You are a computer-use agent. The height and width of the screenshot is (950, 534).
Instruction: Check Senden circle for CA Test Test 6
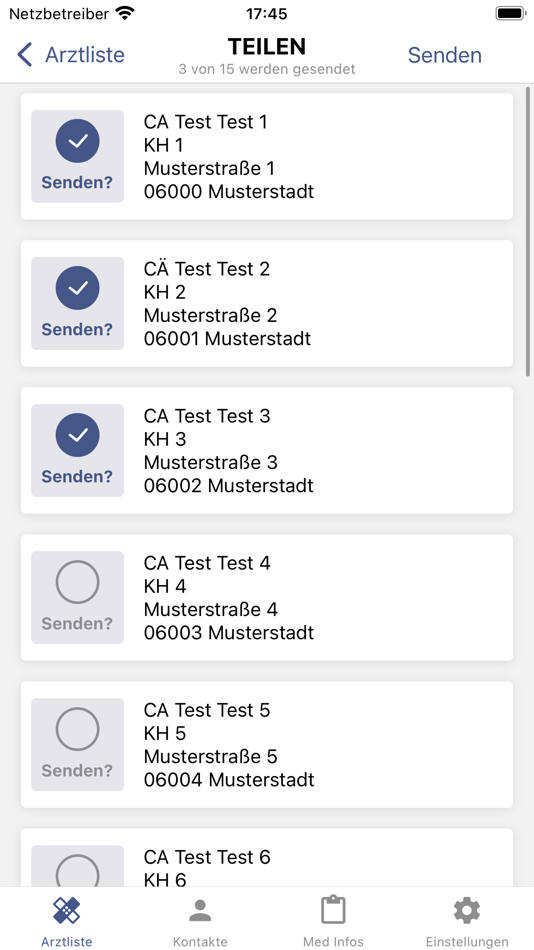(78, 871)
